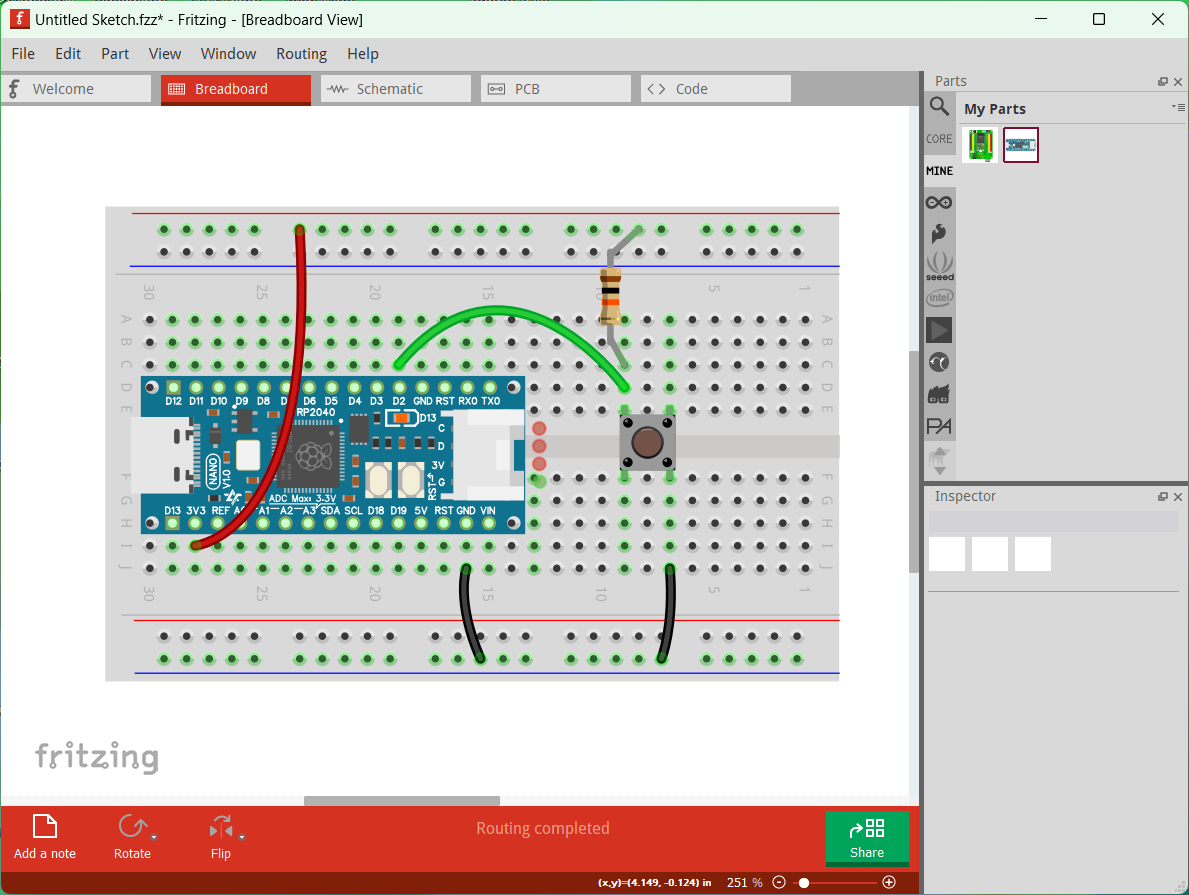
Task: Switch to the Schematic tab
Action: click(x=396, y=89)
